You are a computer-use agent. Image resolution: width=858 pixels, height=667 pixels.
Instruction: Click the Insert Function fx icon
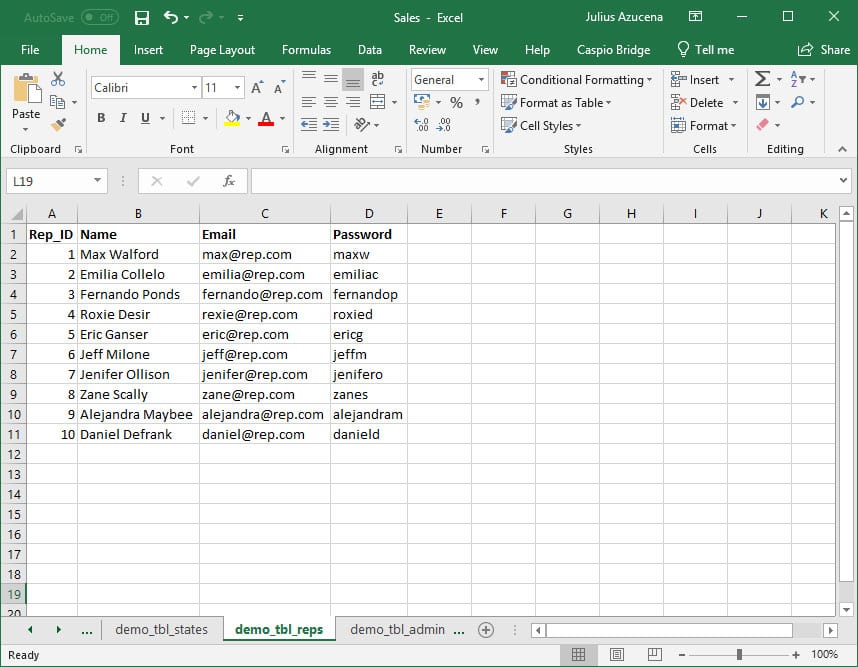point(229,181)
